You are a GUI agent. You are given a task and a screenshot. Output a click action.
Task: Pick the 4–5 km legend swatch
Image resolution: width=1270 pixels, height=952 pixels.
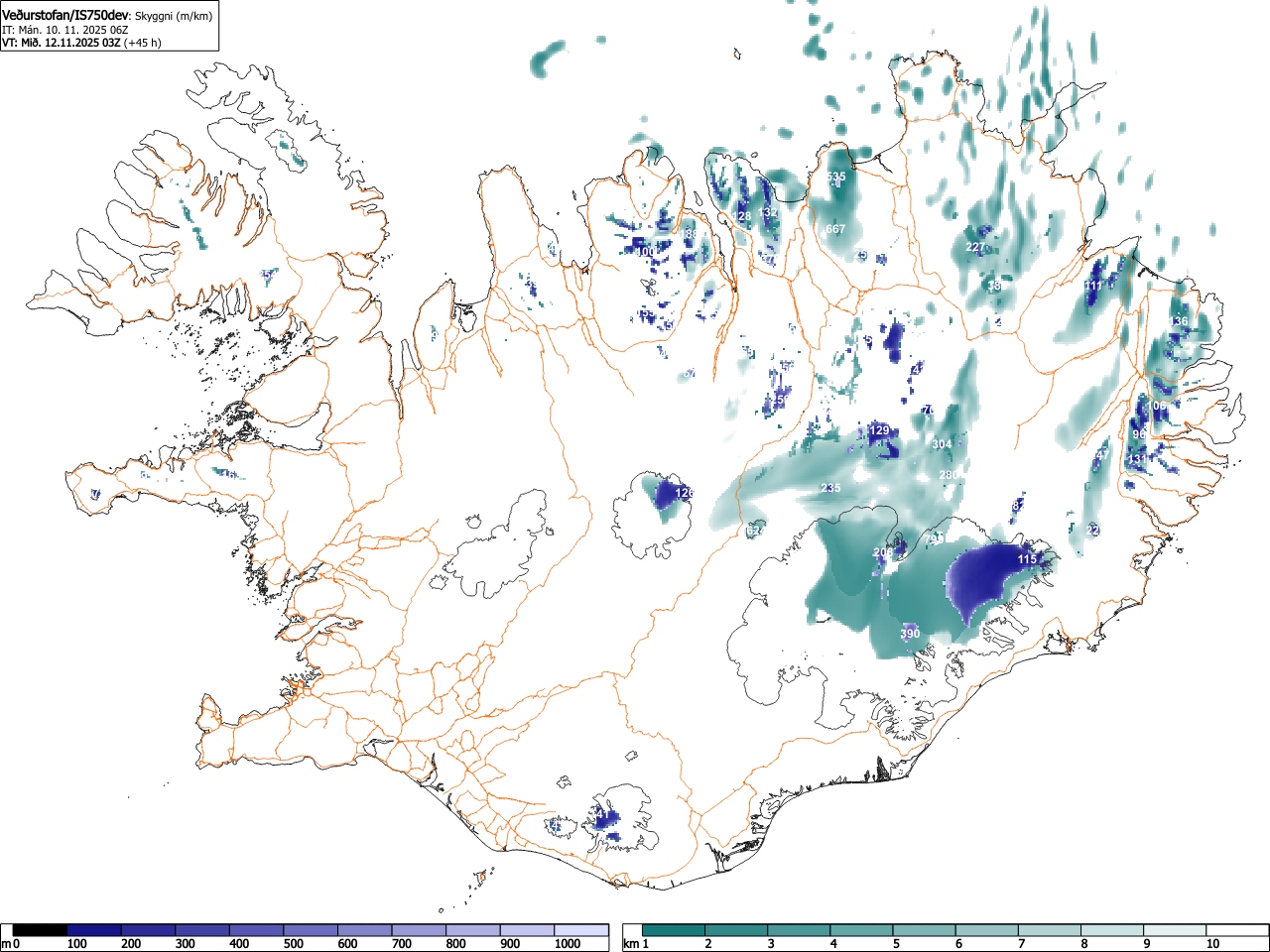tap(863, 930)
